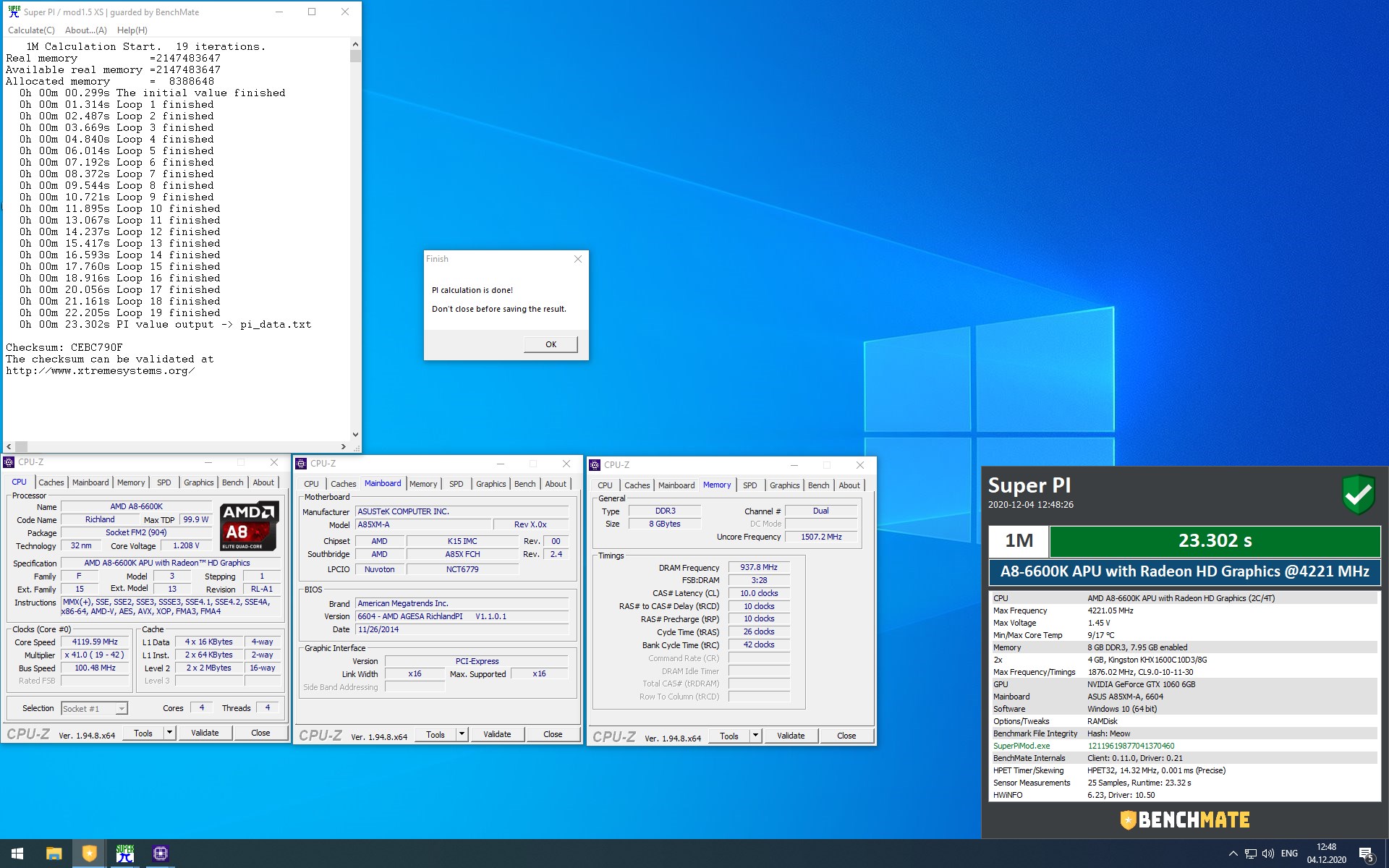Click Tools button in Memory CPU-Z window

pyautogui.click(x=729, y=736)
